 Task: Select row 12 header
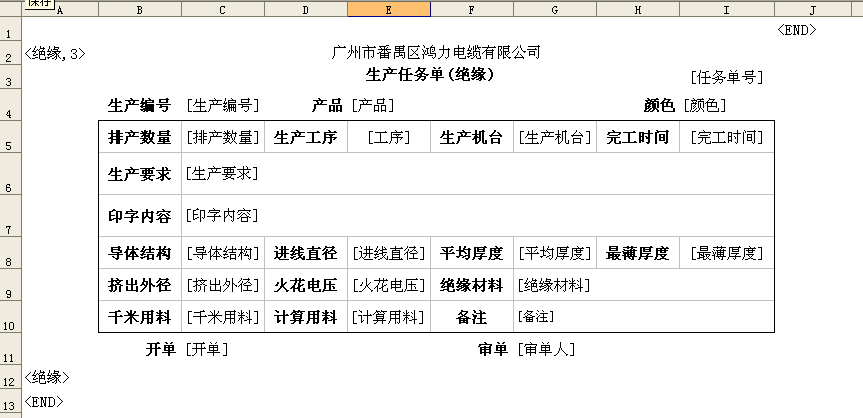pyautogui.click(x=10, y=377)
